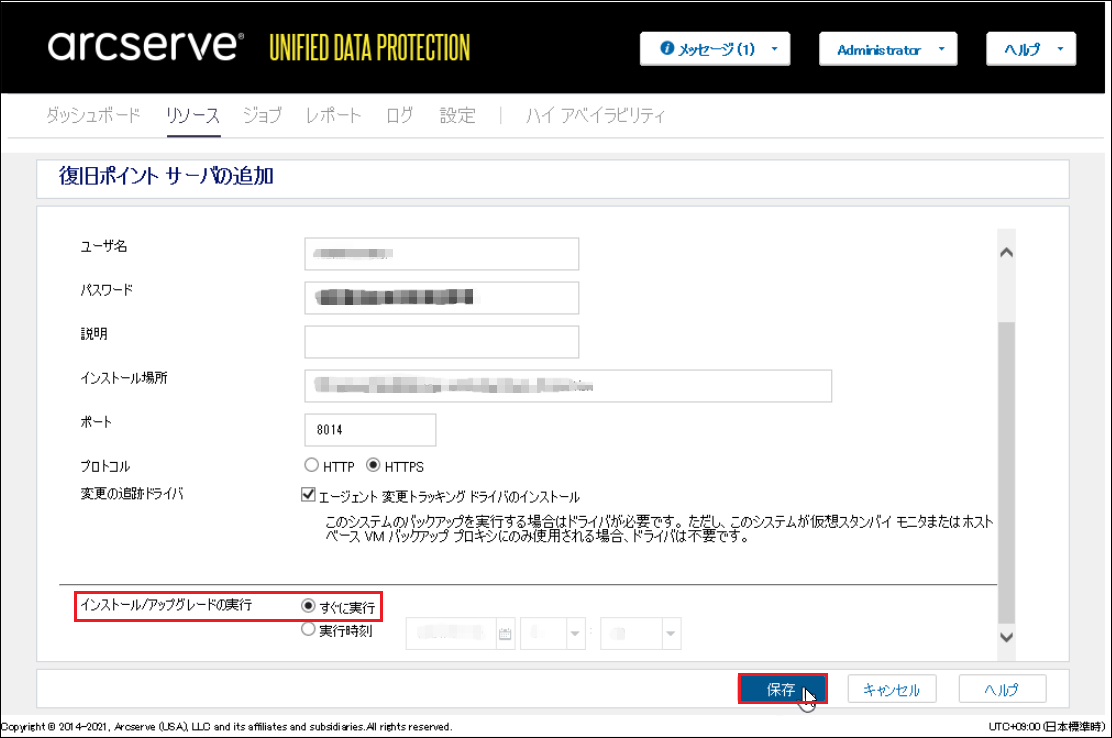Open the メッセージ (1) dropdown

click(715, 49)
